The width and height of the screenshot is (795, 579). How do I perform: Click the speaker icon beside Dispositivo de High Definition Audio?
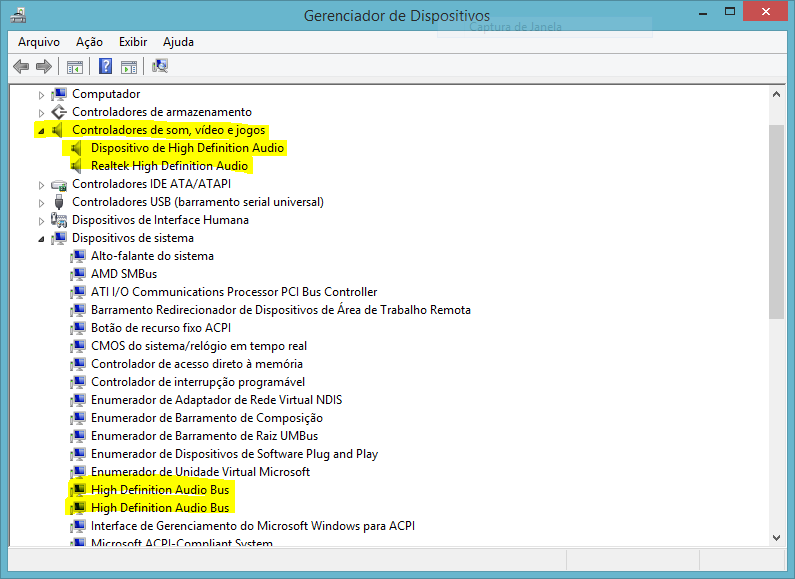pos(77,148)
